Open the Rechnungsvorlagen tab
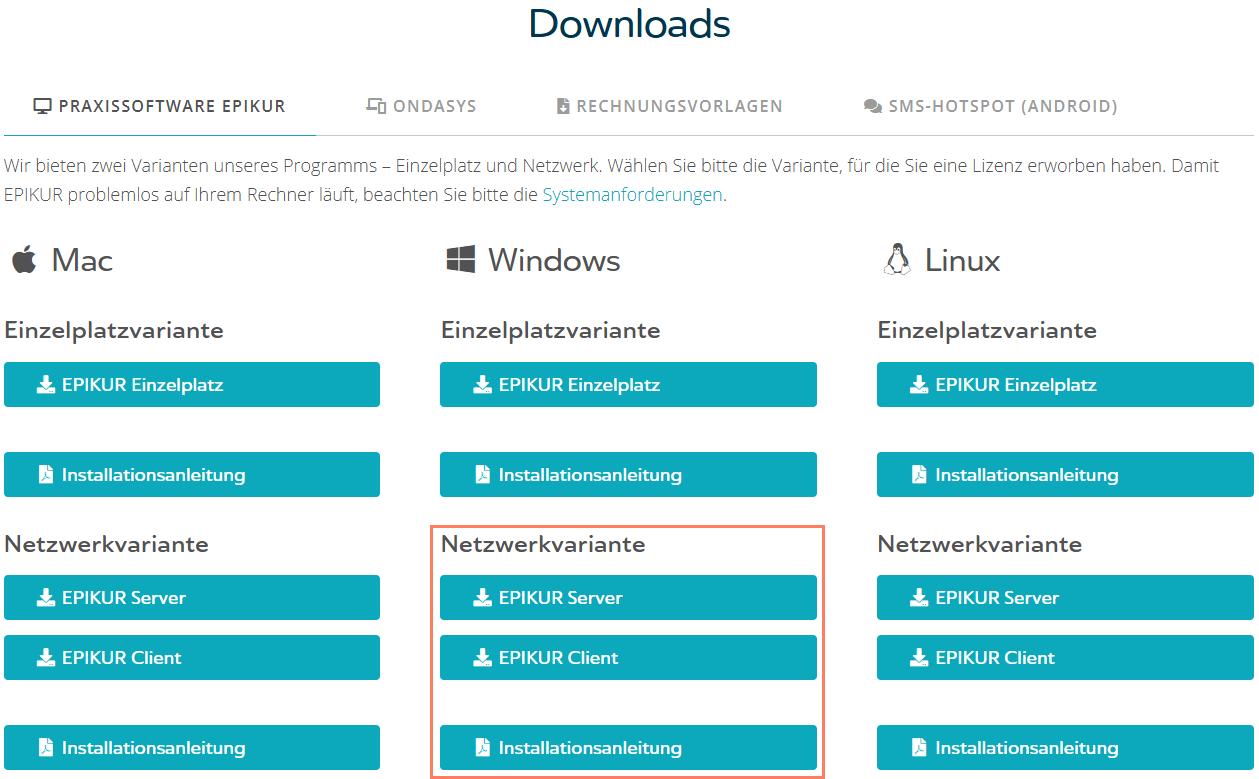Image resolution: width=1259 pixels, height=779 pixels. coord(669,106)
